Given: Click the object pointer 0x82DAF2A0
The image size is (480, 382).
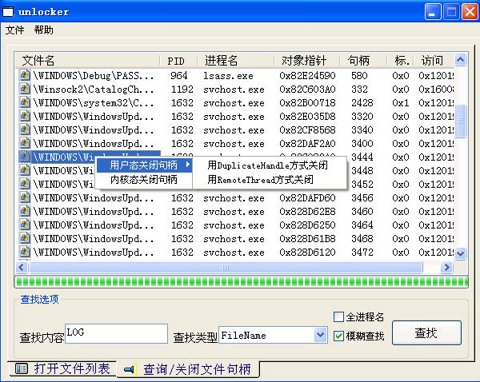Looking at the screenshot, I should (x=307, y=144).
